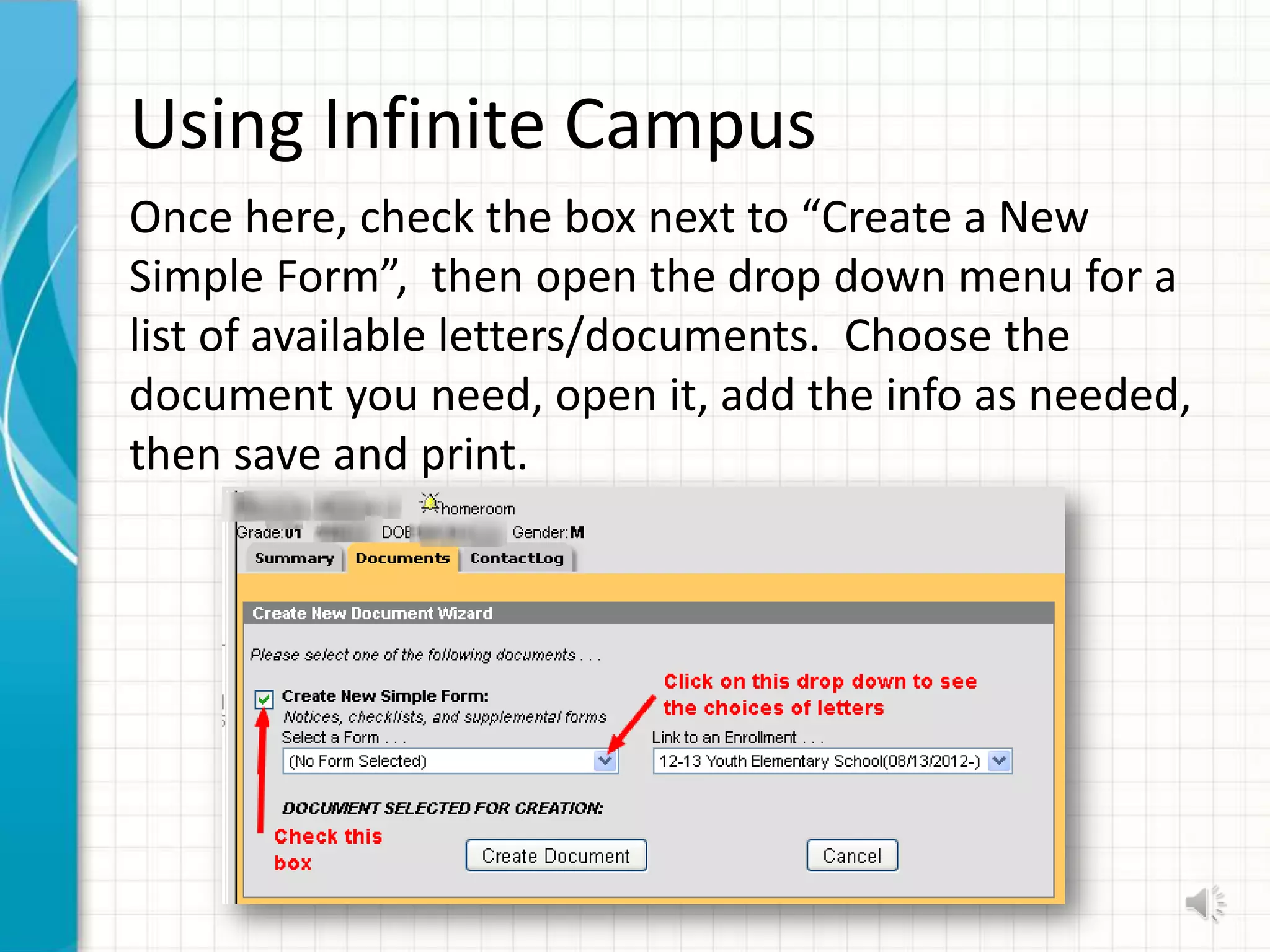This screenshot has width=1270, height=952.
Task: Open the Select a Form dropdown arrow
Action: click(x=605, y=760)
